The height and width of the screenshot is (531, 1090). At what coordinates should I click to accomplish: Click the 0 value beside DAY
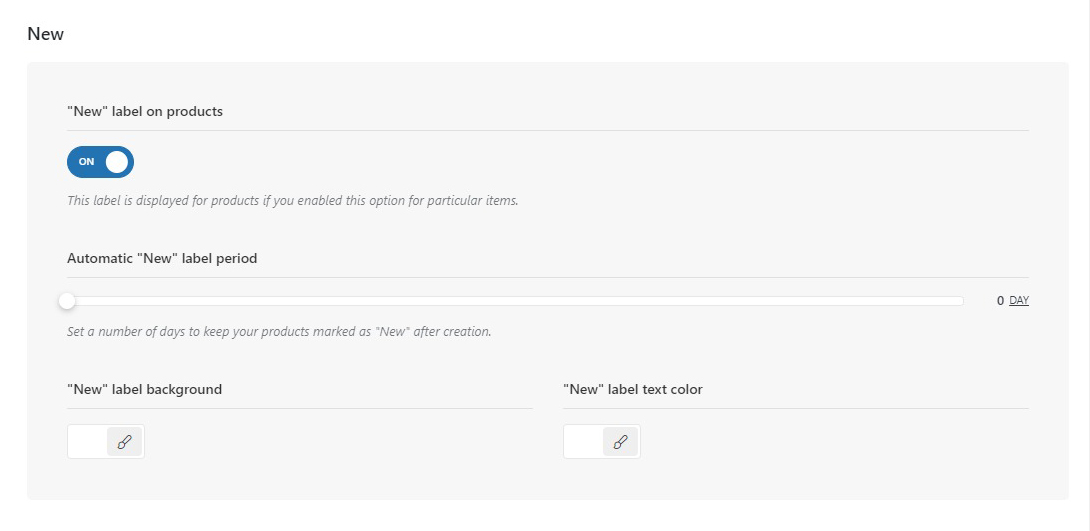[x=1000, y=300]
